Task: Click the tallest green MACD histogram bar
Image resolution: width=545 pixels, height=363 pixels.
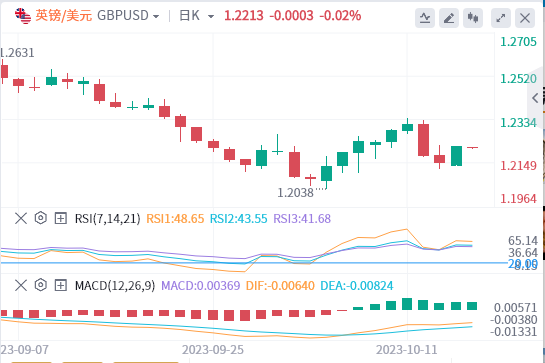Action: click(x=407, y=304)
